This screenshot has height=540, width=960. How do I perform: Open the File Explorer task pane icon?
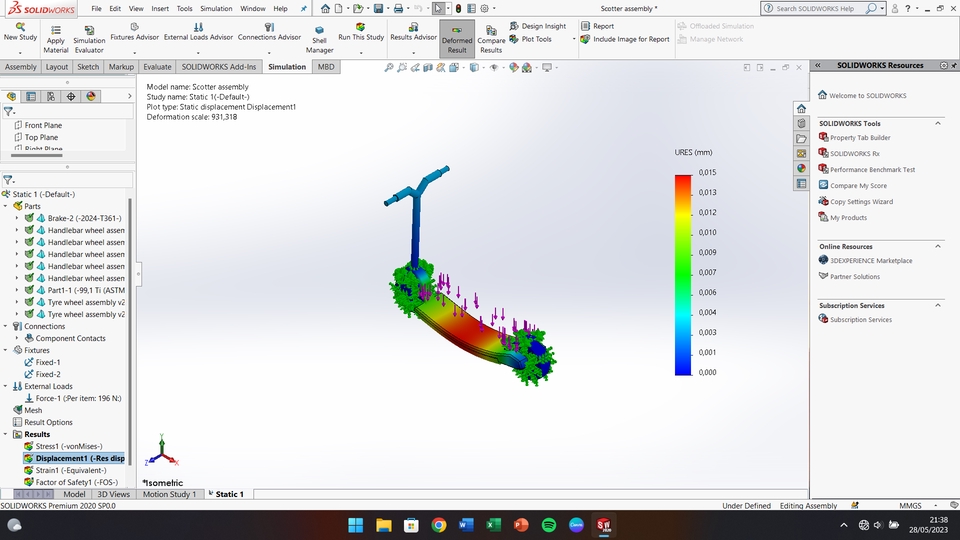pyautogui.click(x=801, y=138)
